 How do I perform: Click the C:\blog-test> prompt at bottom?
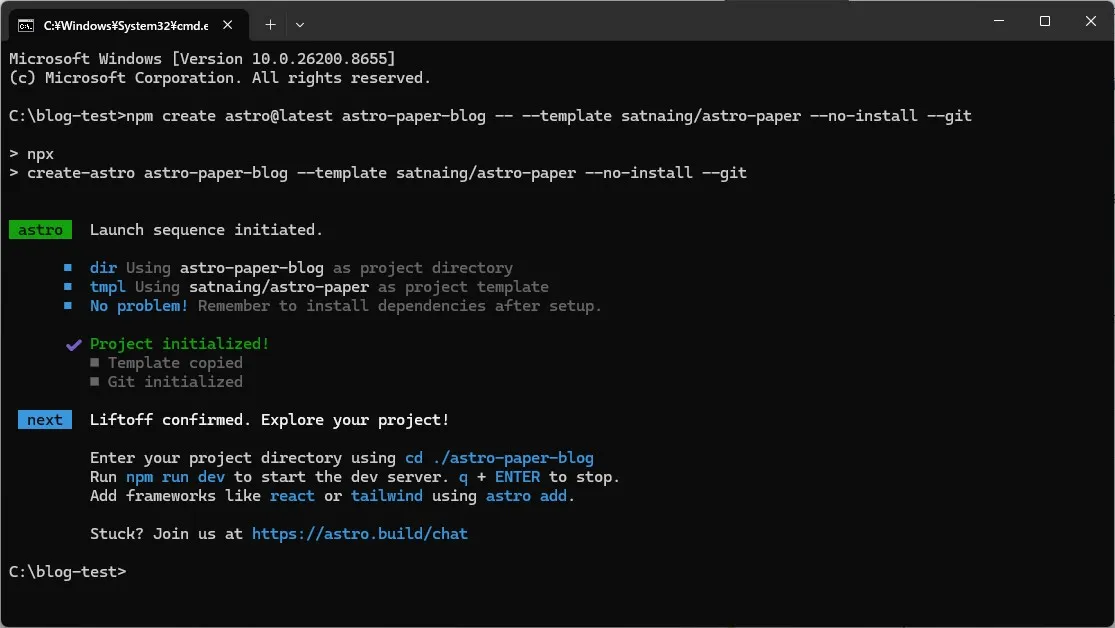click(x=68, y=572)
